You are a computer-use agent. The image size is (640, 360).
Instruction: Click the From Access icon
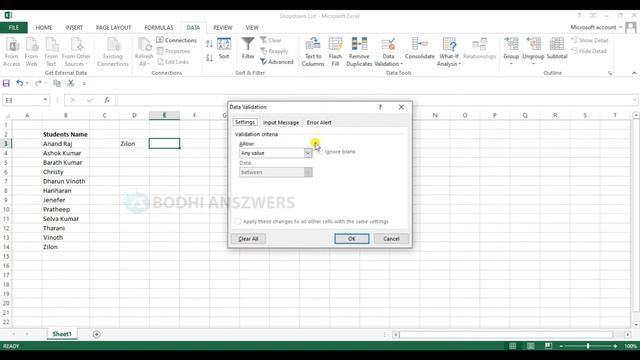(x=12, y=52)
